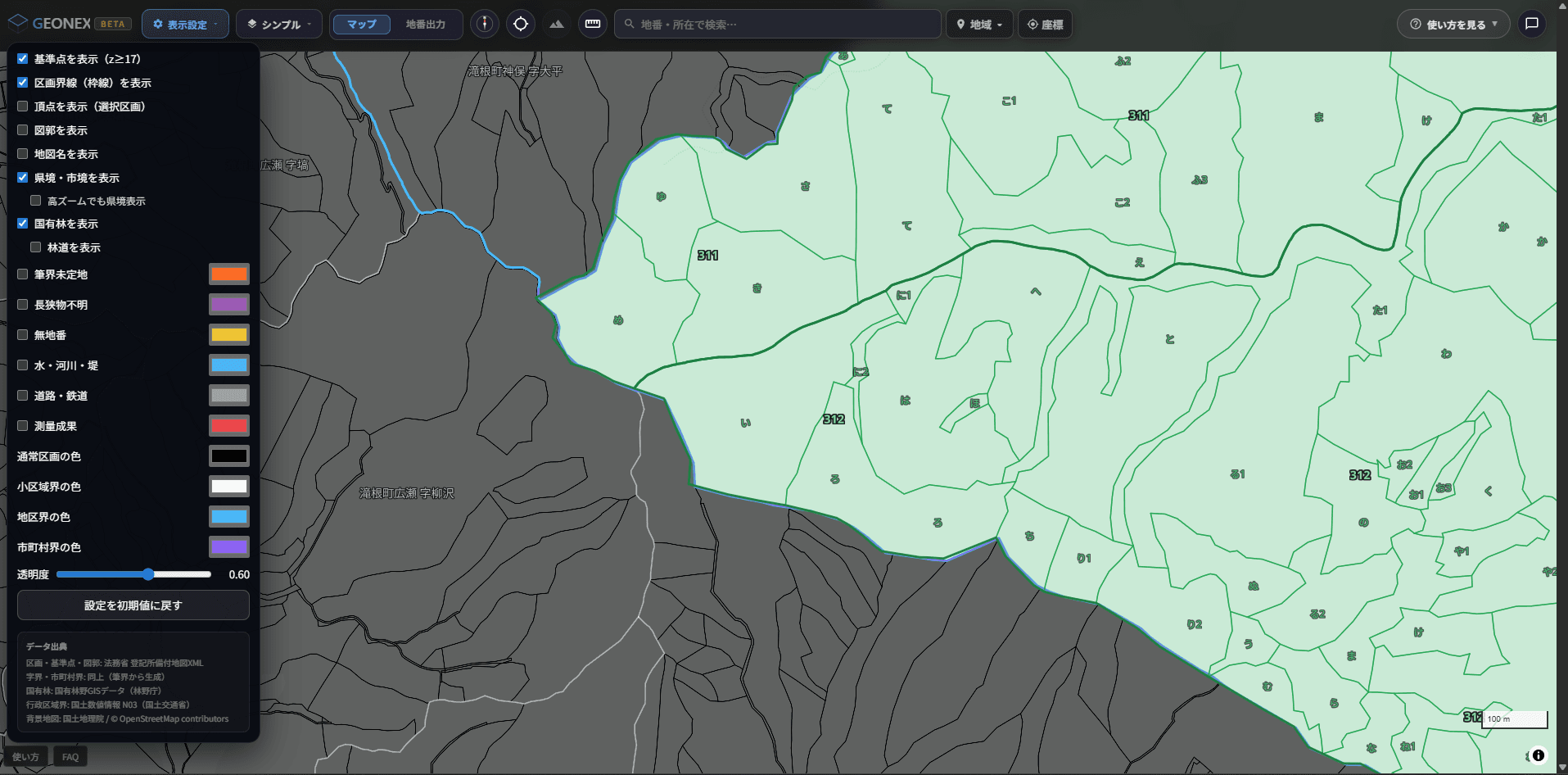Click the pin icon in 地域 button
1568x775 pixels.
click(960, 25)
